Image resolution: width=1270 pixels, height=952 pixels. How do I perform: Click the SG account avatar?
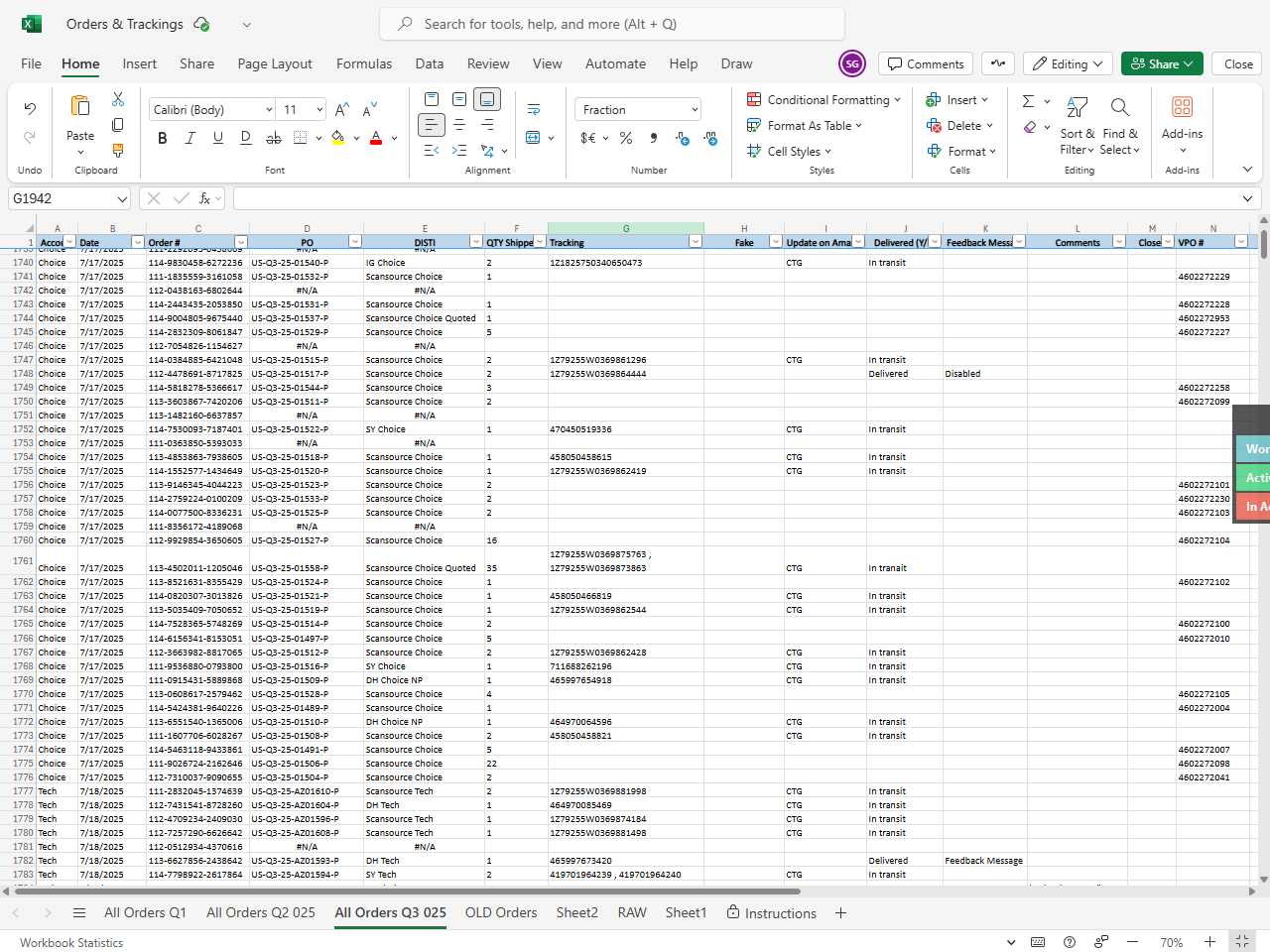(851, 63)
